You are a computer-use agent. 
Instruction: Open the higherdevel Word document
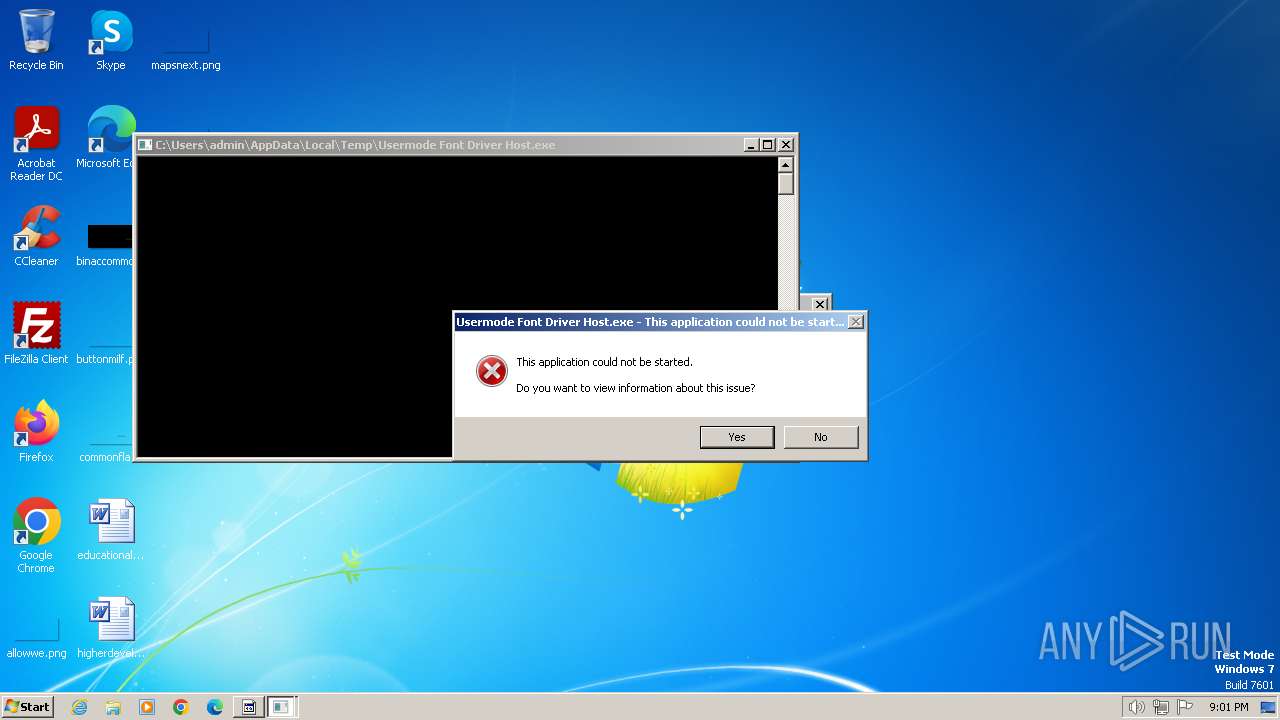coord(111,628)
